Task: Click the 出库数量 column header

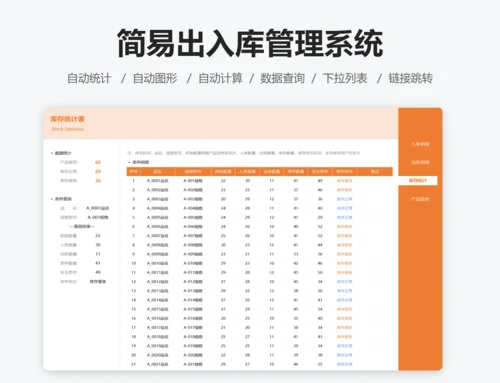Action: pyautogui.click(x=272, y=171)
